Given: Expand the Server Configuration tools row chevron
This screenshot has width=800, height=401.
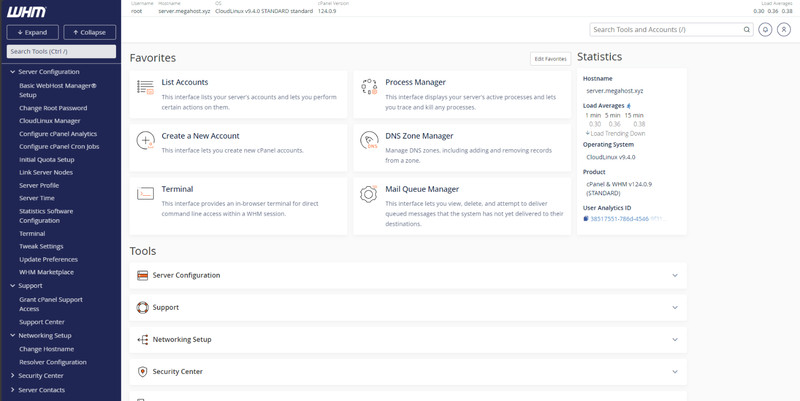Looking at the screenshot, I should (x=674, y=275).
